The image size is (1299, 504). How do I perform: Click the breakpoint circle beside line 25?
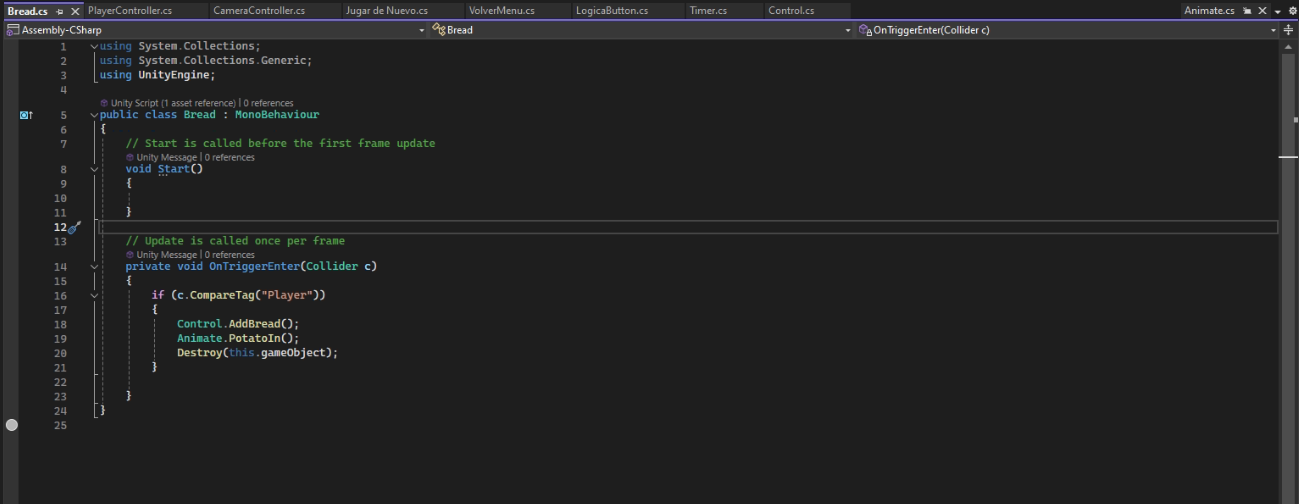click(x=12, y=425)
